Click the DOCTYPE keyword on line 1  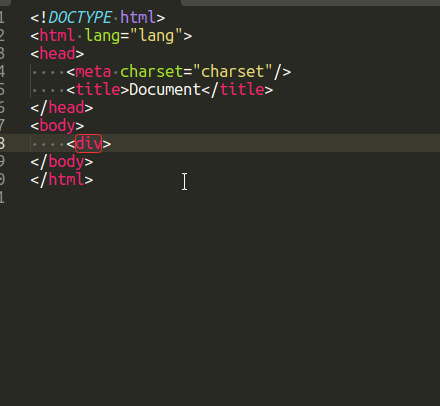[x=80, y=17]
